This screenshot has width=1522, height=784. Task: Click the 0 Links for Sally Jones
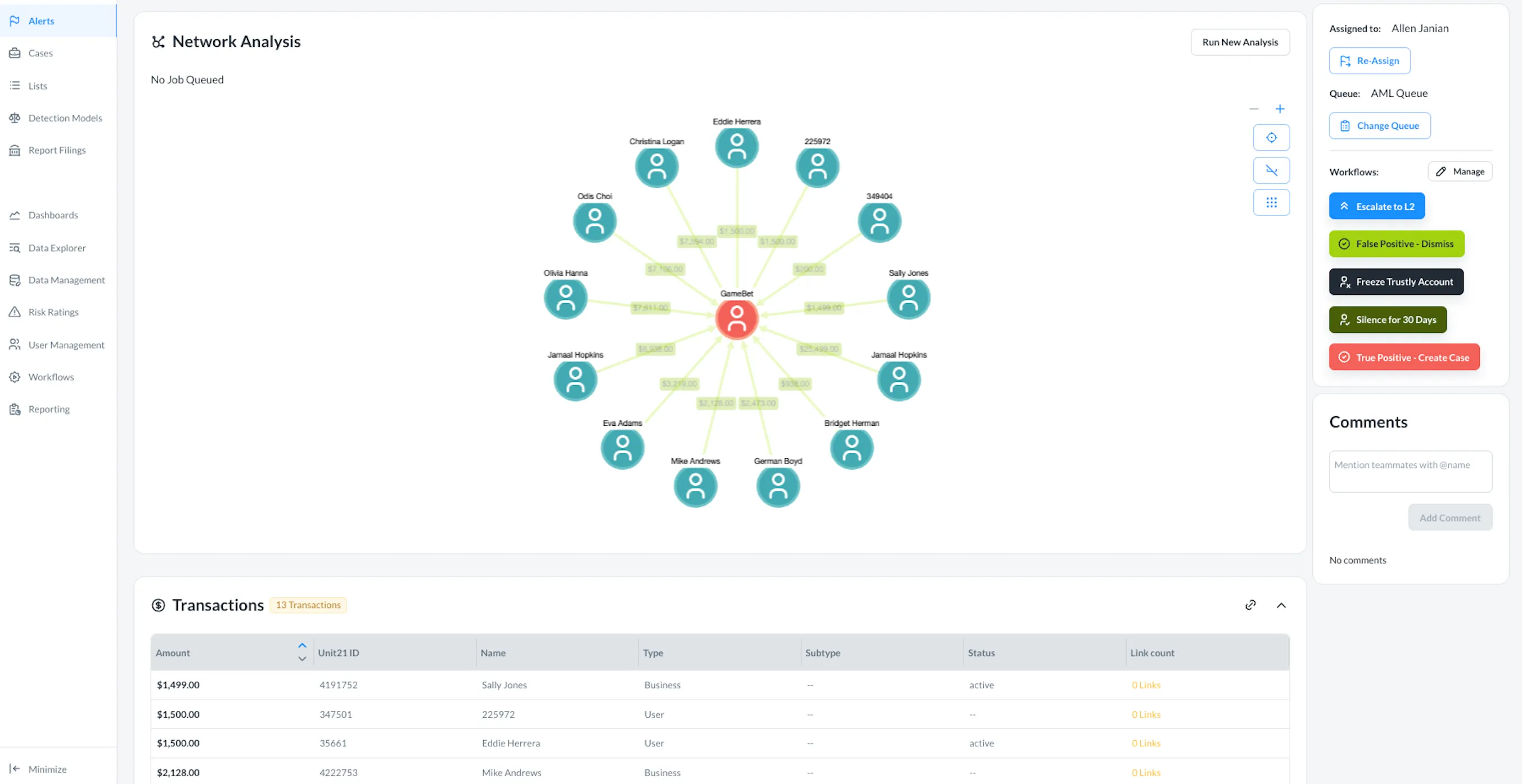pos(1146,685)
